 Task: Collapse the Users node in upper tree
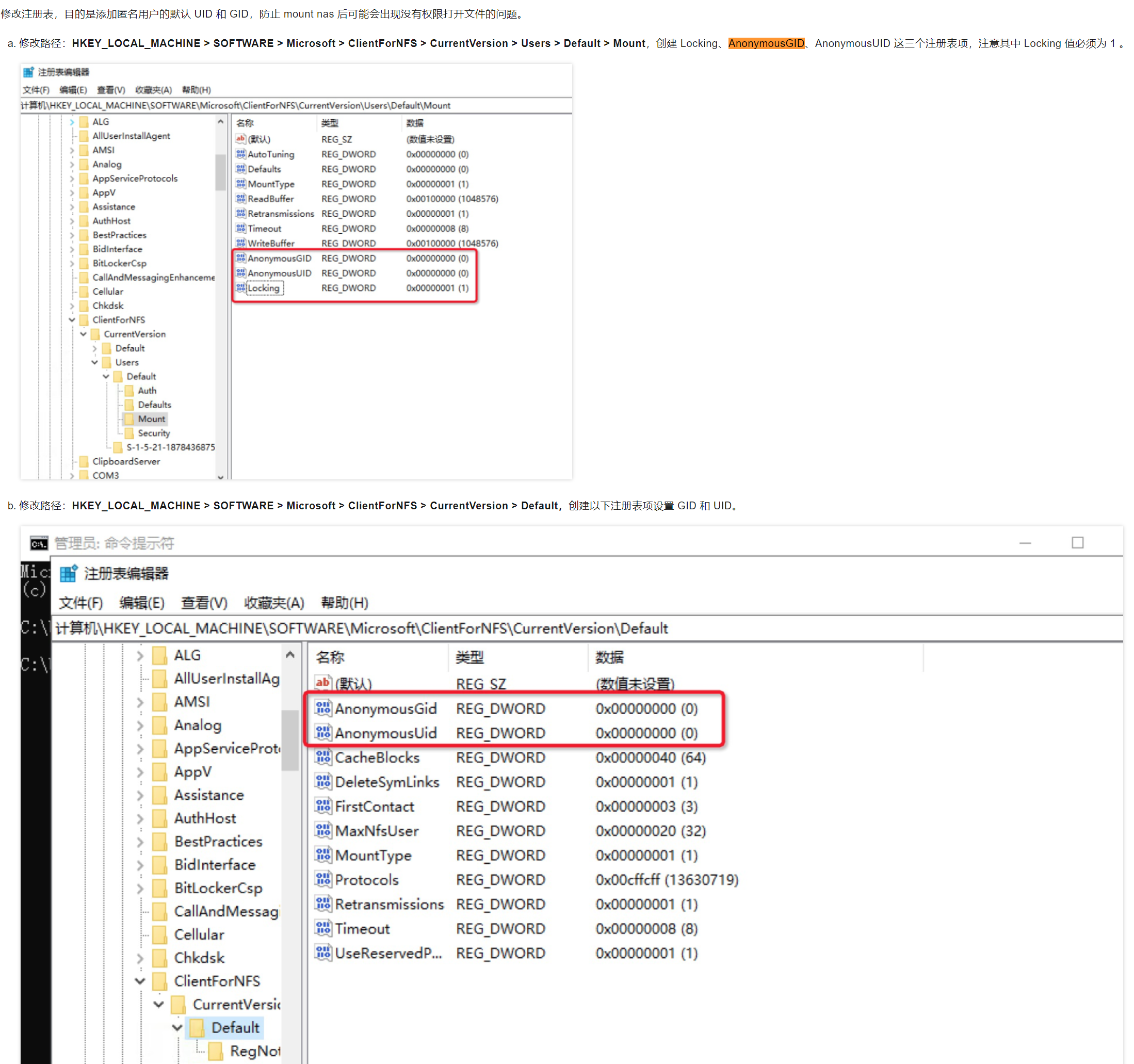95,362
